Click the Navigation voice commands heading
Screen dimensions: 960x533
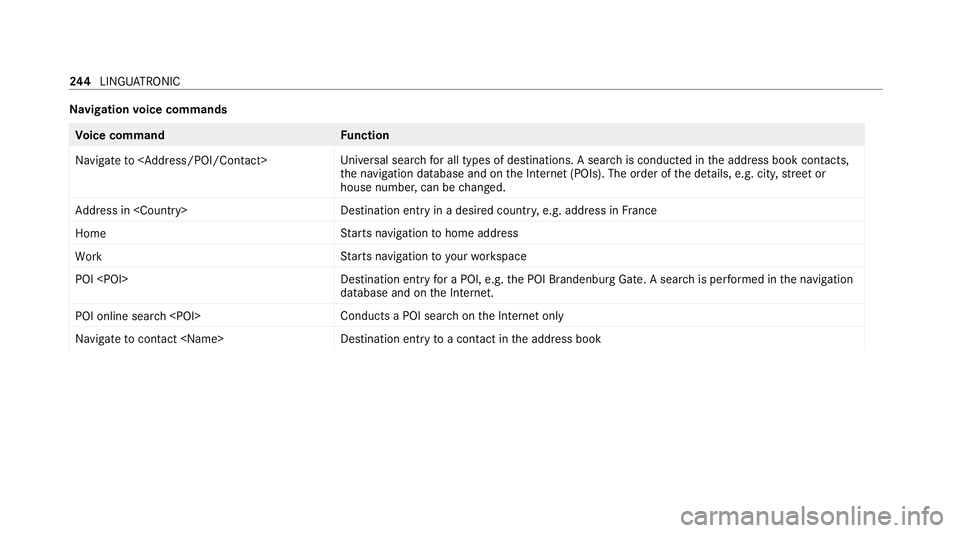point(148,110)
